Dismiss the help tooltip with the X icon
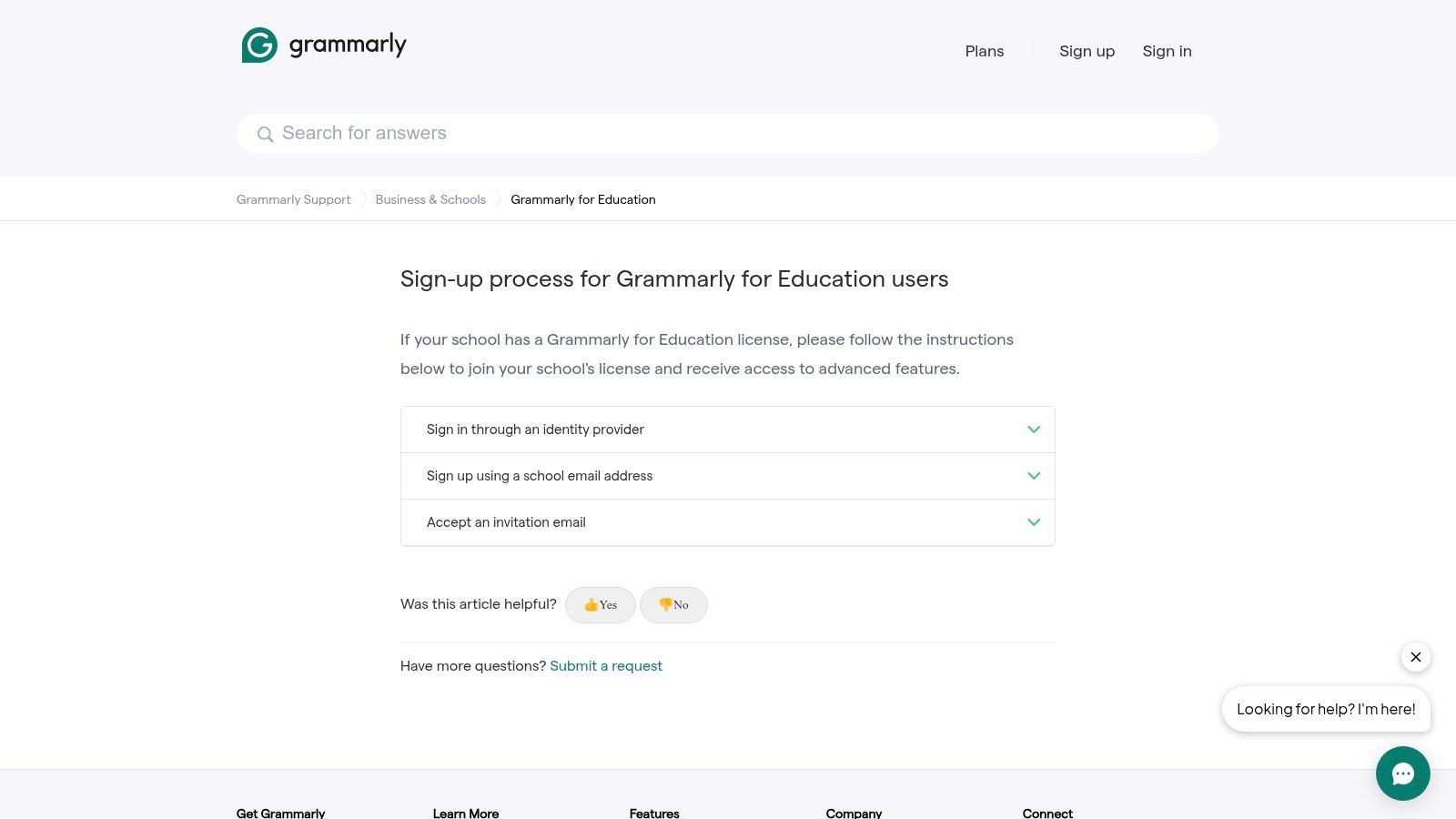This screenshot has width=1456, height=819. [1415, 657]
